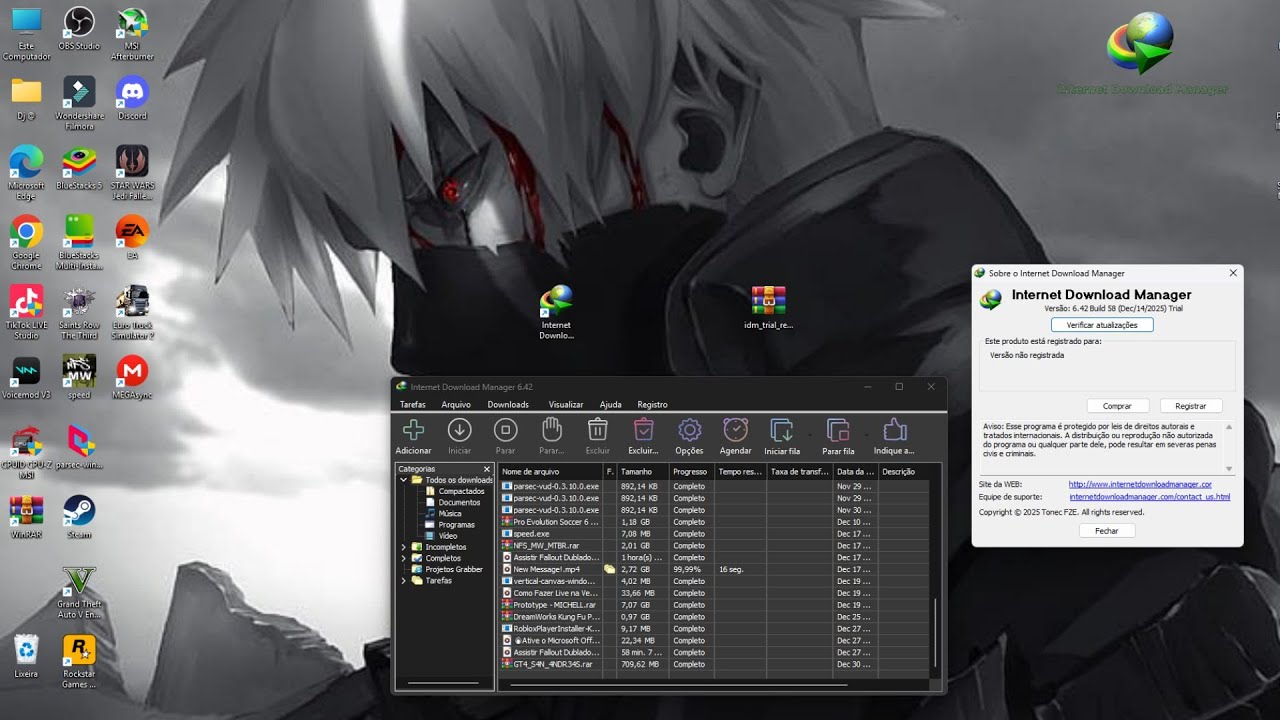Open the internetdownloadmanager.com website link

[1140, 484]
